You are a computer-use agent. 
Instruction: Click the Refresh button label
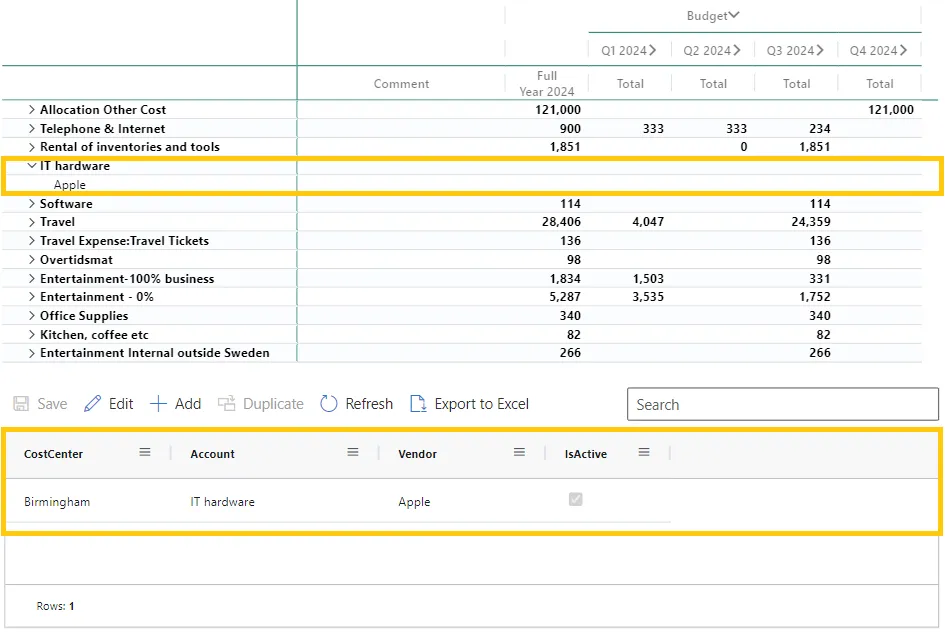click(x=369, y=404)
